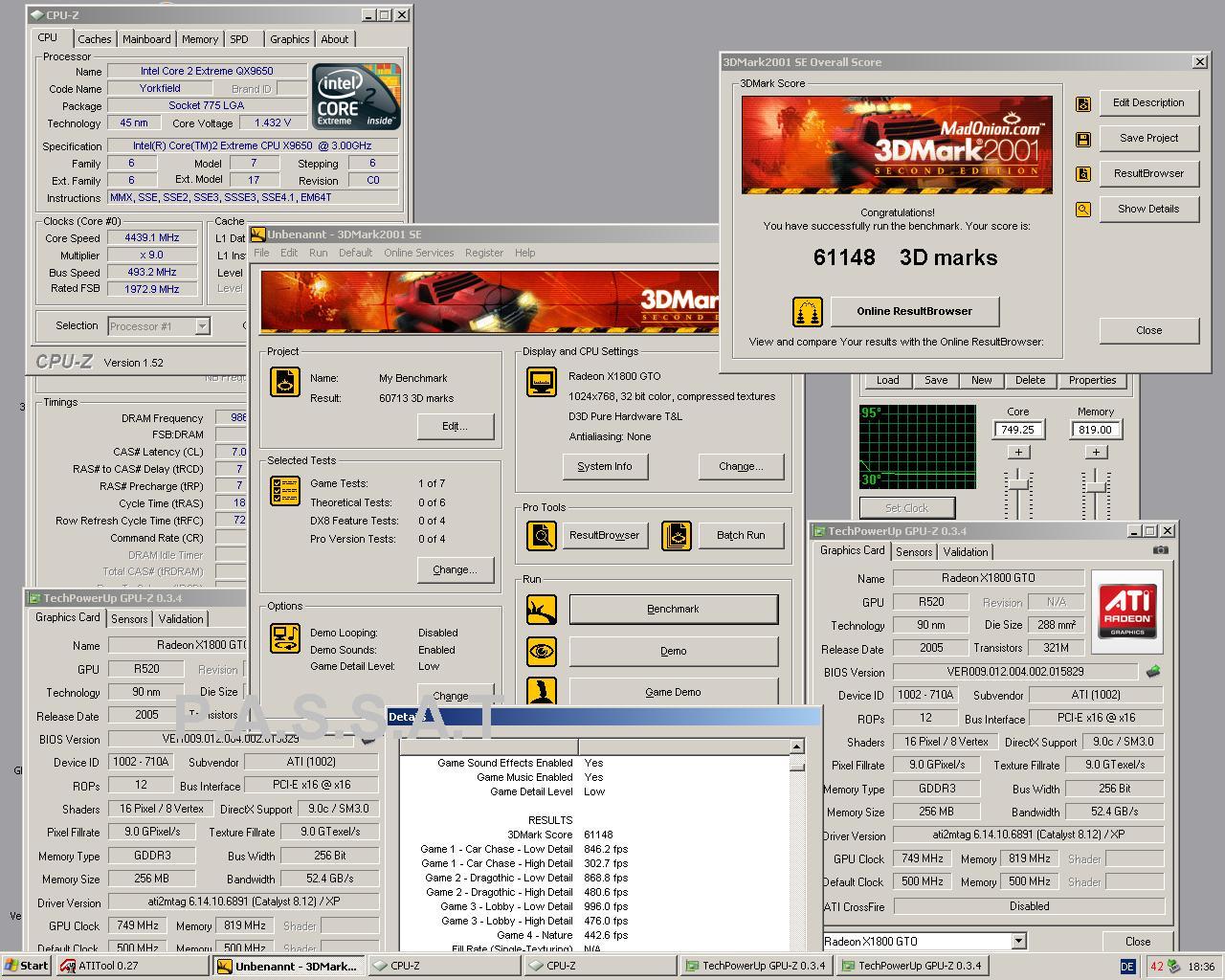Increase memory clock with plus button

[1096, 452]
